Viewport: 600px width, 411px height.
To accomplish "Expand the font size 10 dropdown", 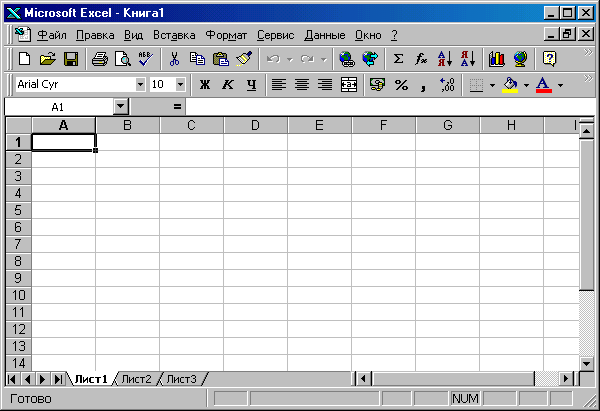I will point(180,84).
